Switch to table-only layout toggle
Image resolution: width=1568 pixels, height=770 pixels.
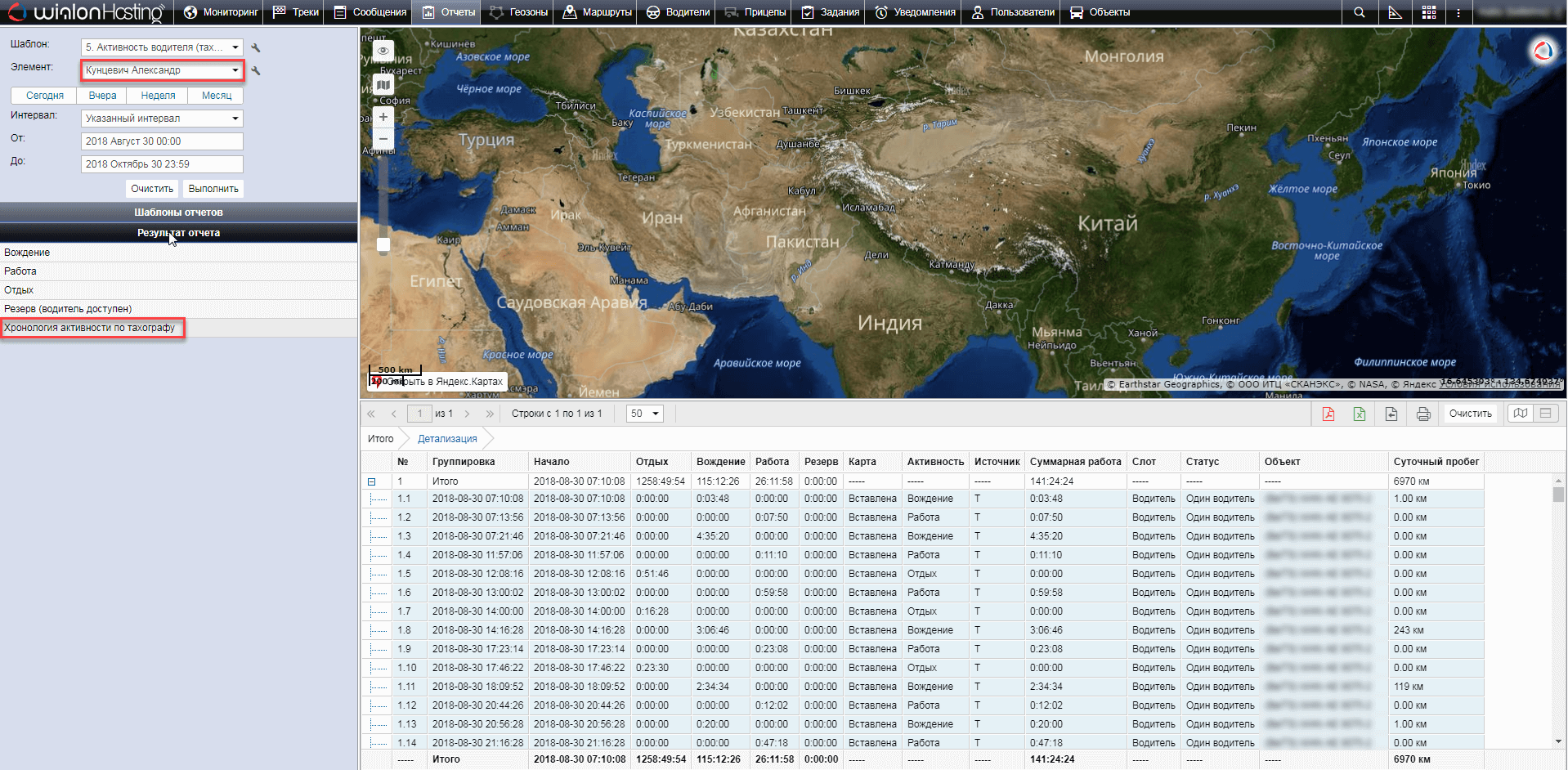[x=1545, y=414]
